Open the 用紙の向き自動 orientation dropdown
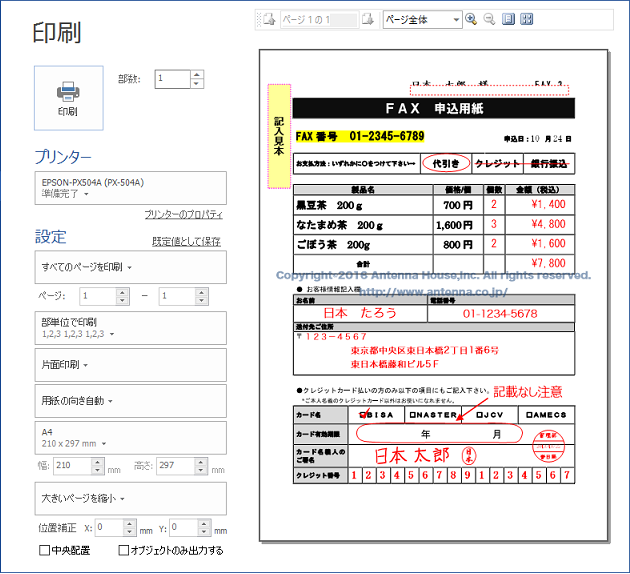The image size is (630, 574). click(131, 401)
